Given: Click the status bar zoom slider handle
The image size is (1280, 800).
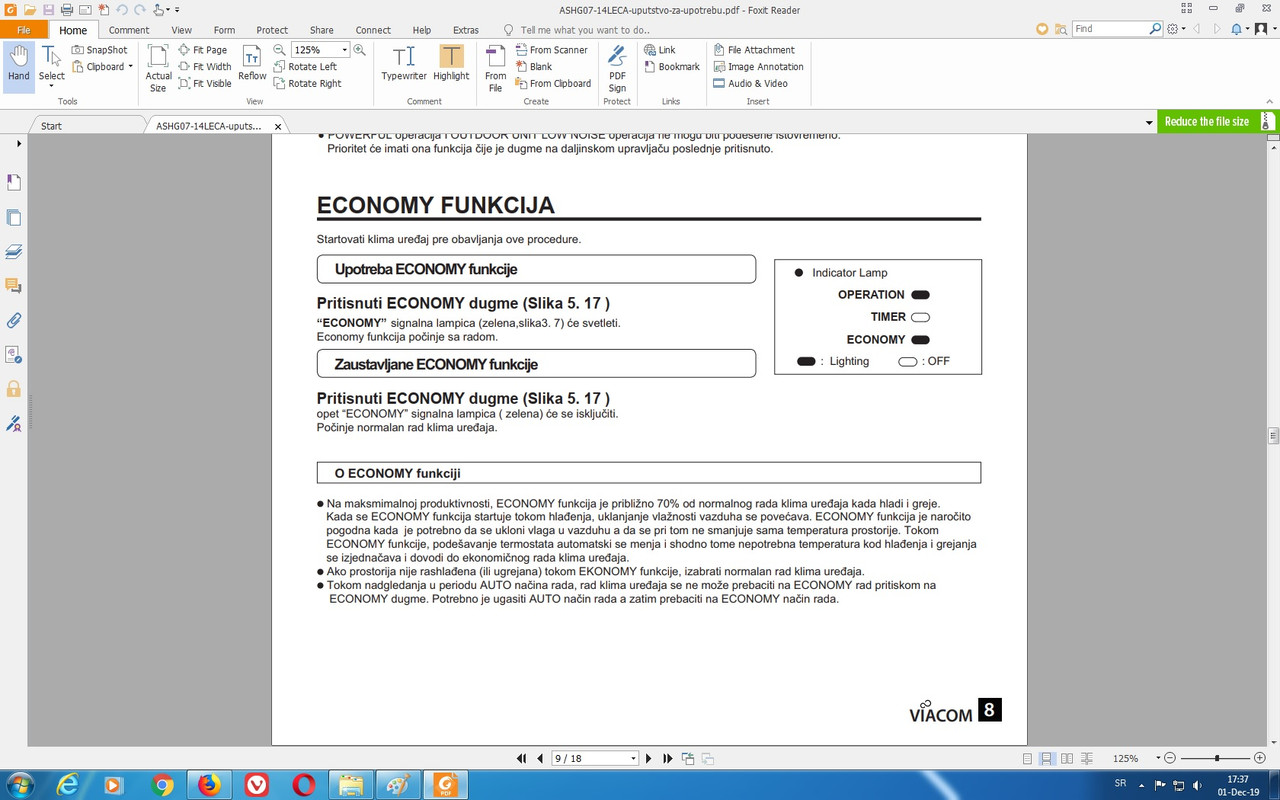Looking at the screenshot, I should (1216, 759).
